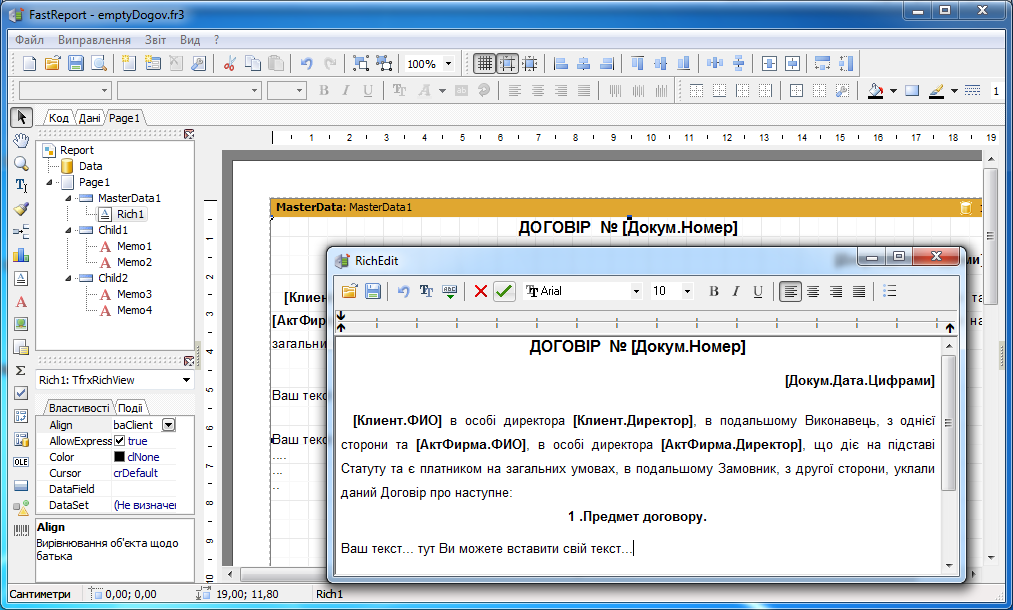
Task: Toggle the show grid button
Action: pyautogui.click(x=484, y=64)
